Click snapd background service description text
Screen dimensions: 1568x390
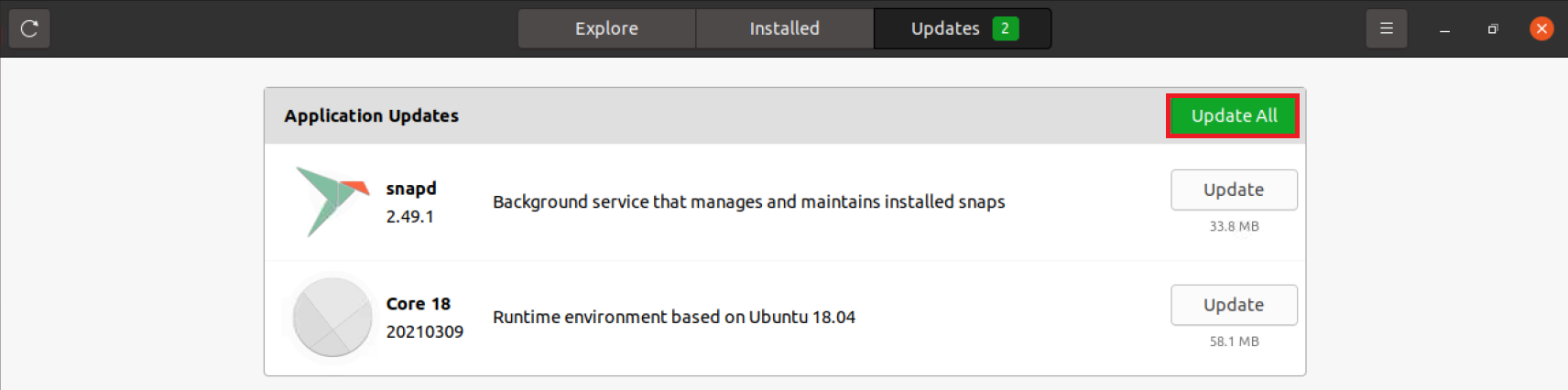[749, 201]
